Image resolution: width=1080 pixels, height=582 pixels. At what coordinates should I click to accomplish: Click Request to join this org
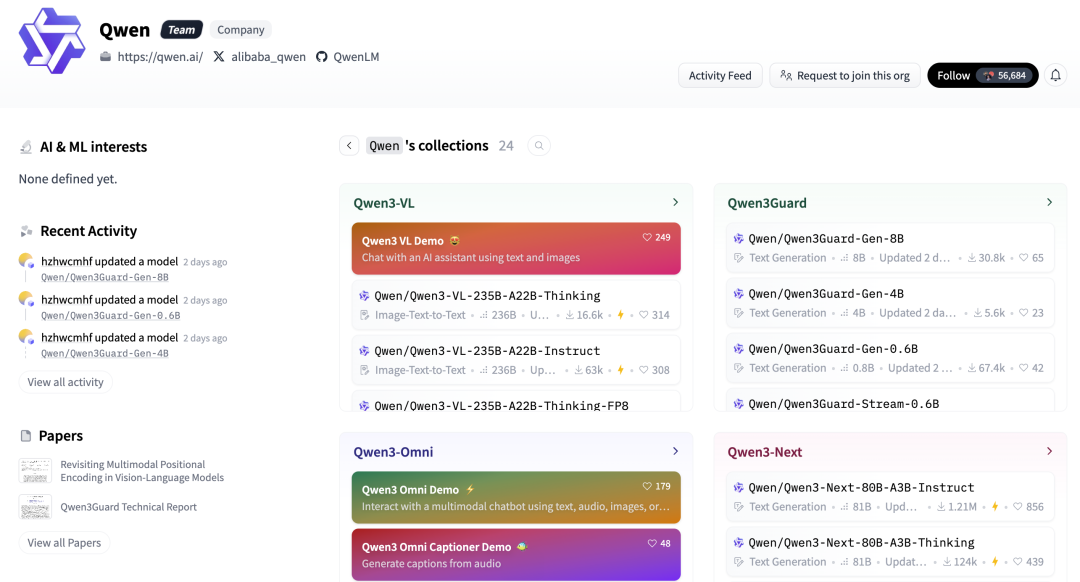(x=844, y=75)
